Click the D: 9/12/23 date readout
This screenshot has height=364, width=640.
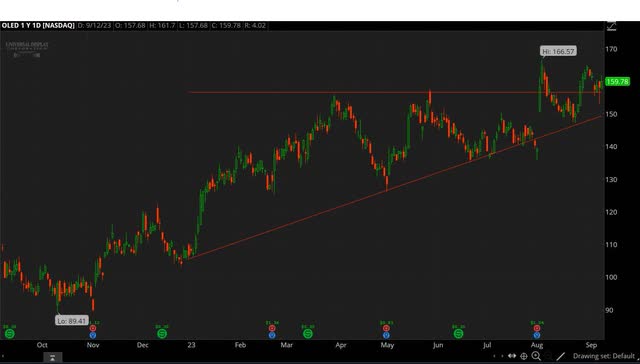click(x=94, y=26)
